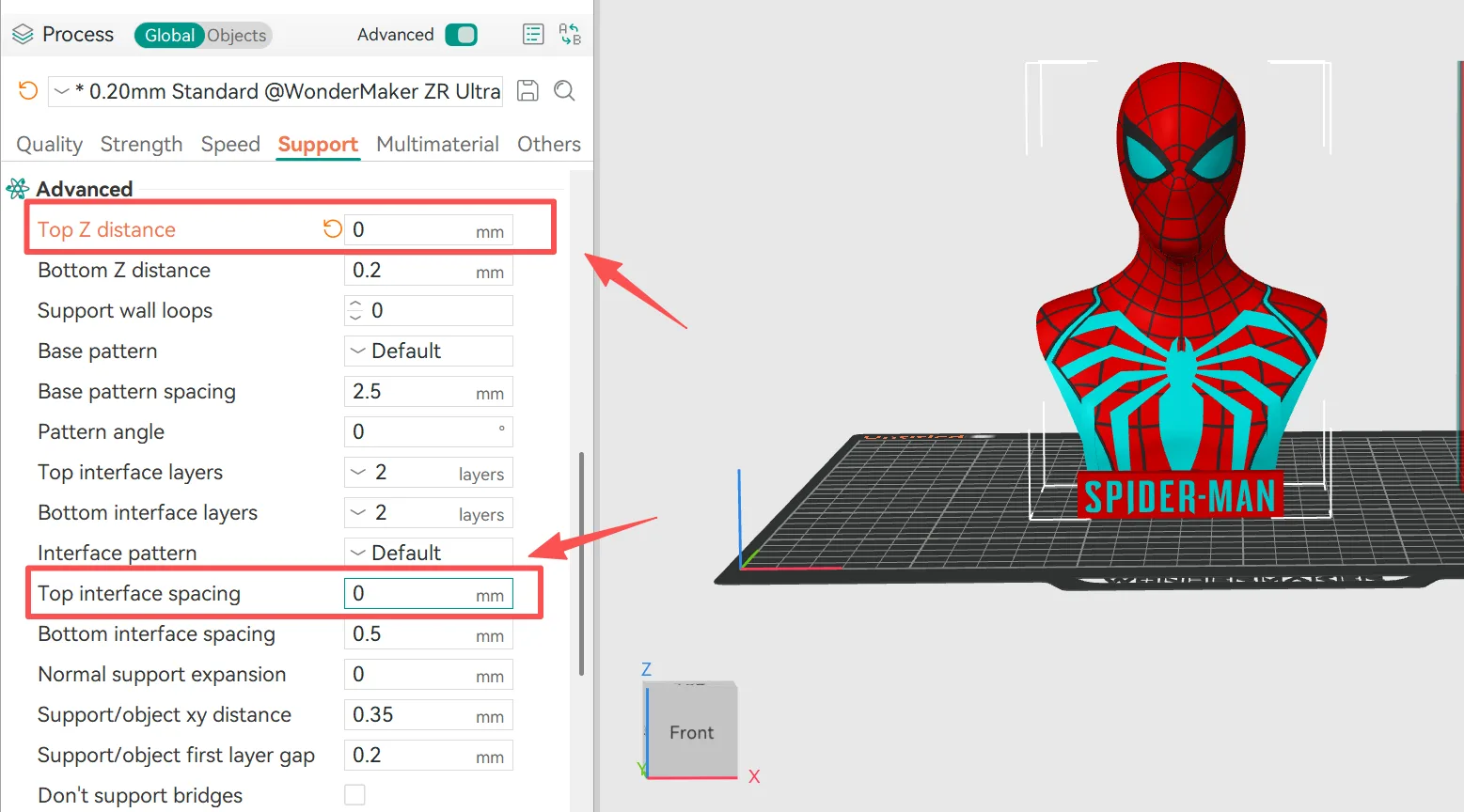Viewport: 1464px width, 812px height.
Task: Enable the Don't support bridges checkbox
Action: point(354,795)
